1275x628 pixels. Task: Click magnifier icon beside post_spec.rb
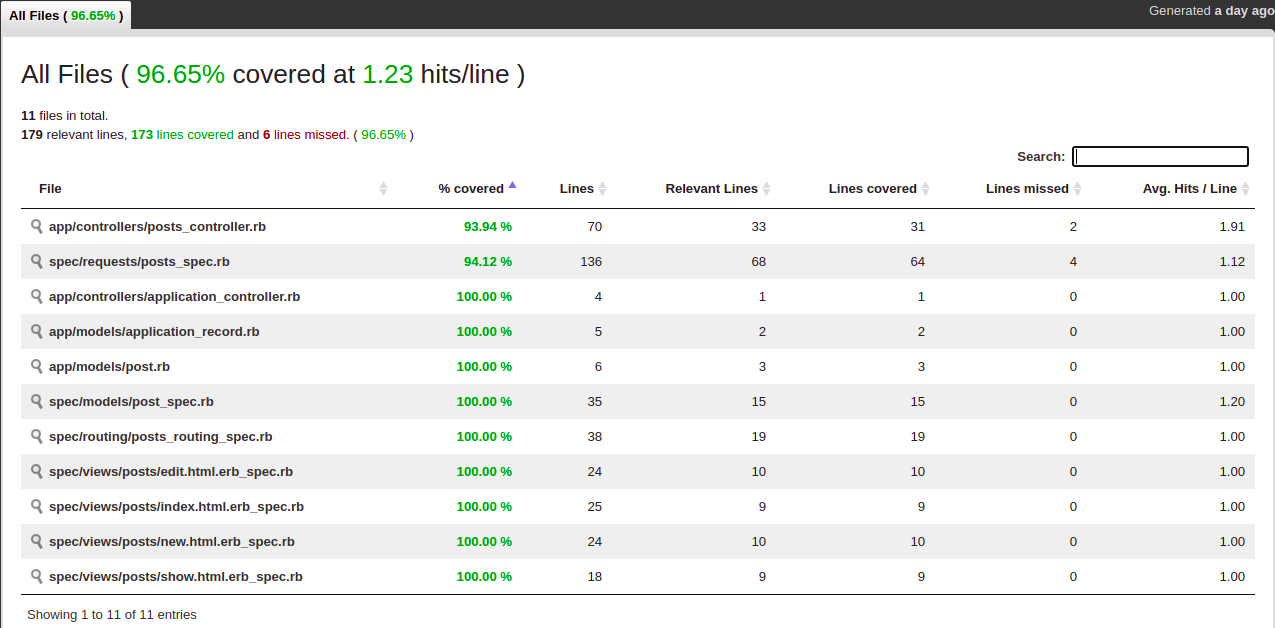pyautogui.click(x=37, y=401)
